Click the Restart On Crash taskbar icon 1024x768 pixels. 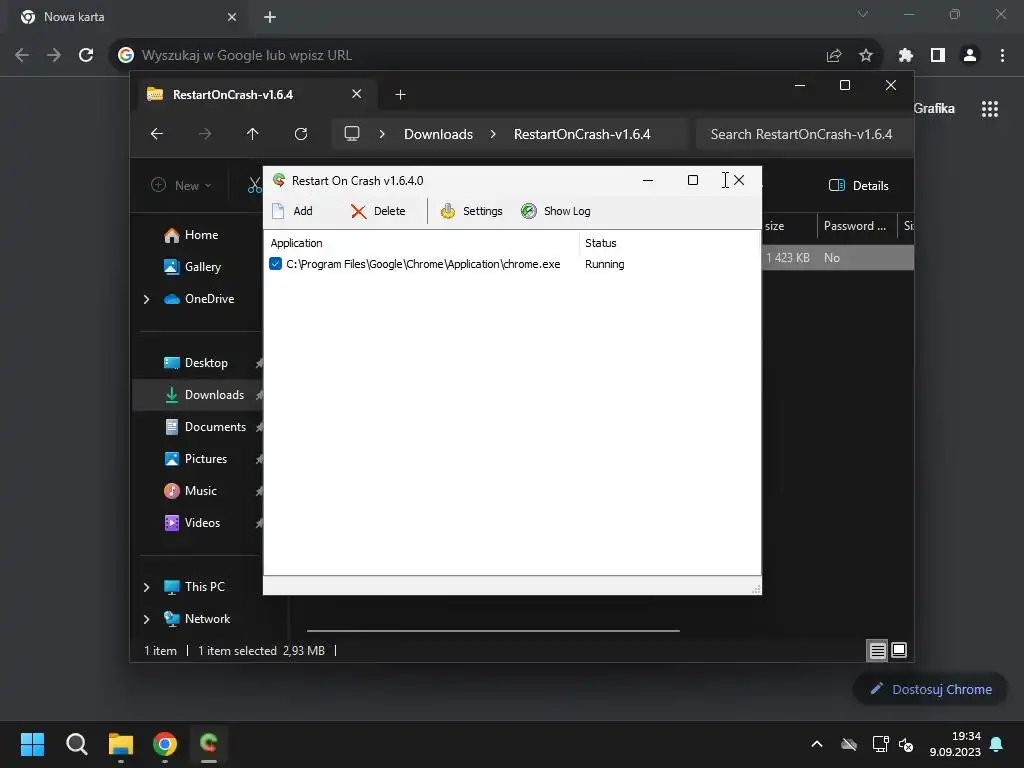tap(208, 744)
